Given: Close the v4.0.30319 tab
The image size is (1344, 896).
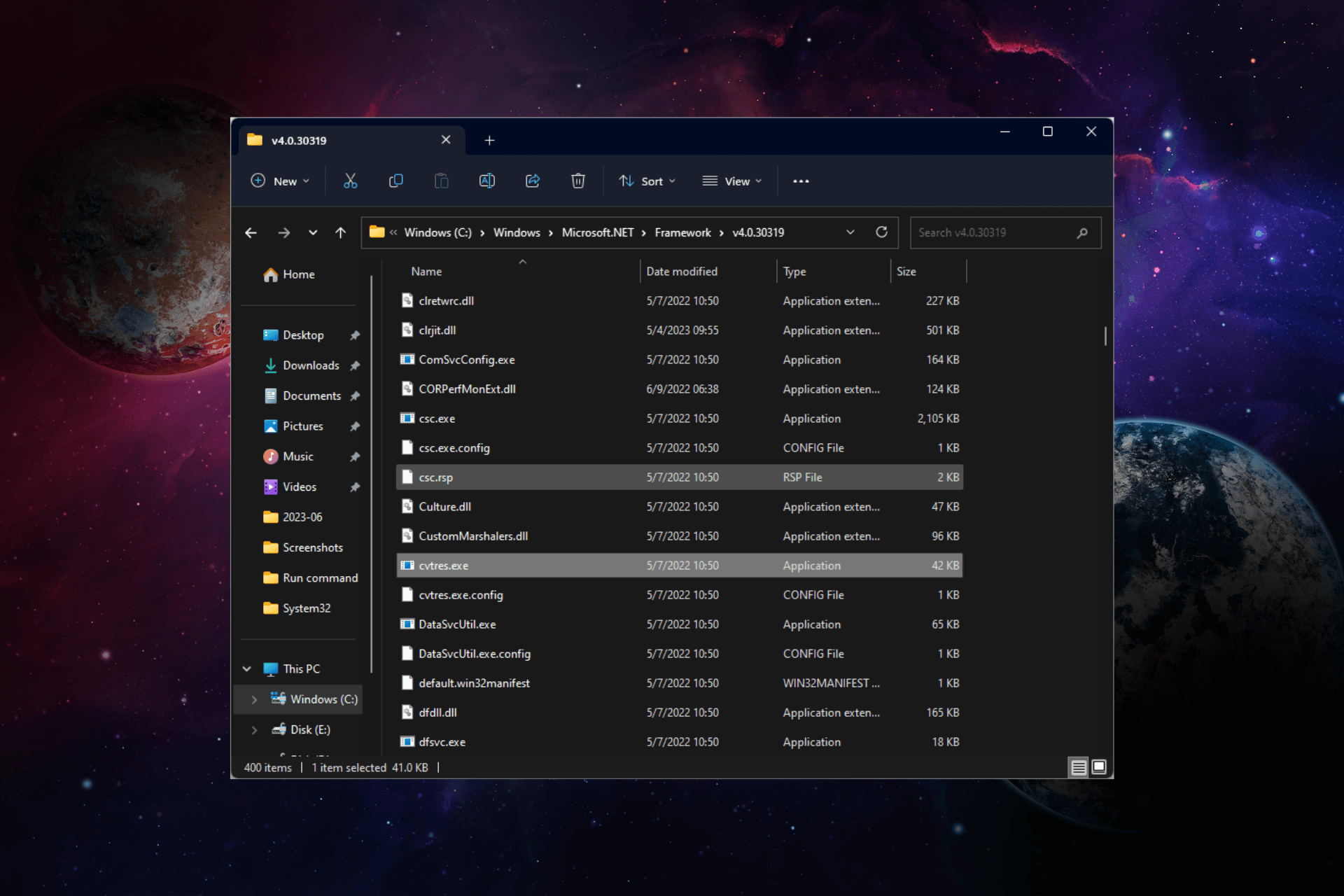Looking at the screenshot, I should (x=446, y=140).
